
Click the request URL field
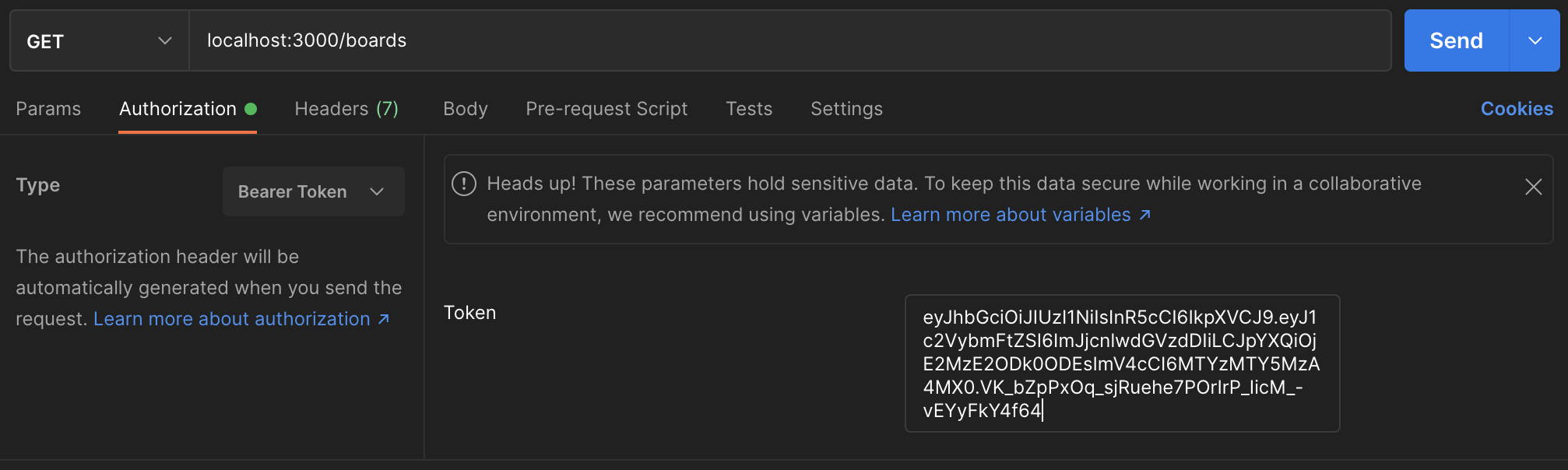click(x=788, y=40)
